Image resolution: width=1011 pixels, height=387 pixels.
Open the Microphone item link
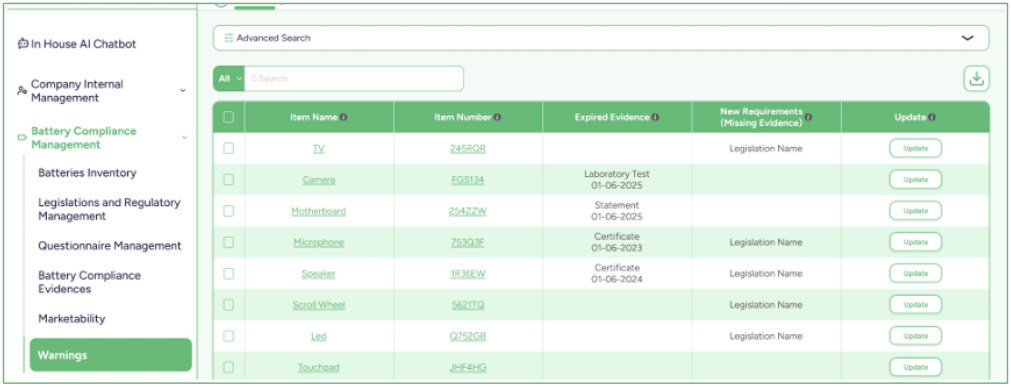[319, 243]
